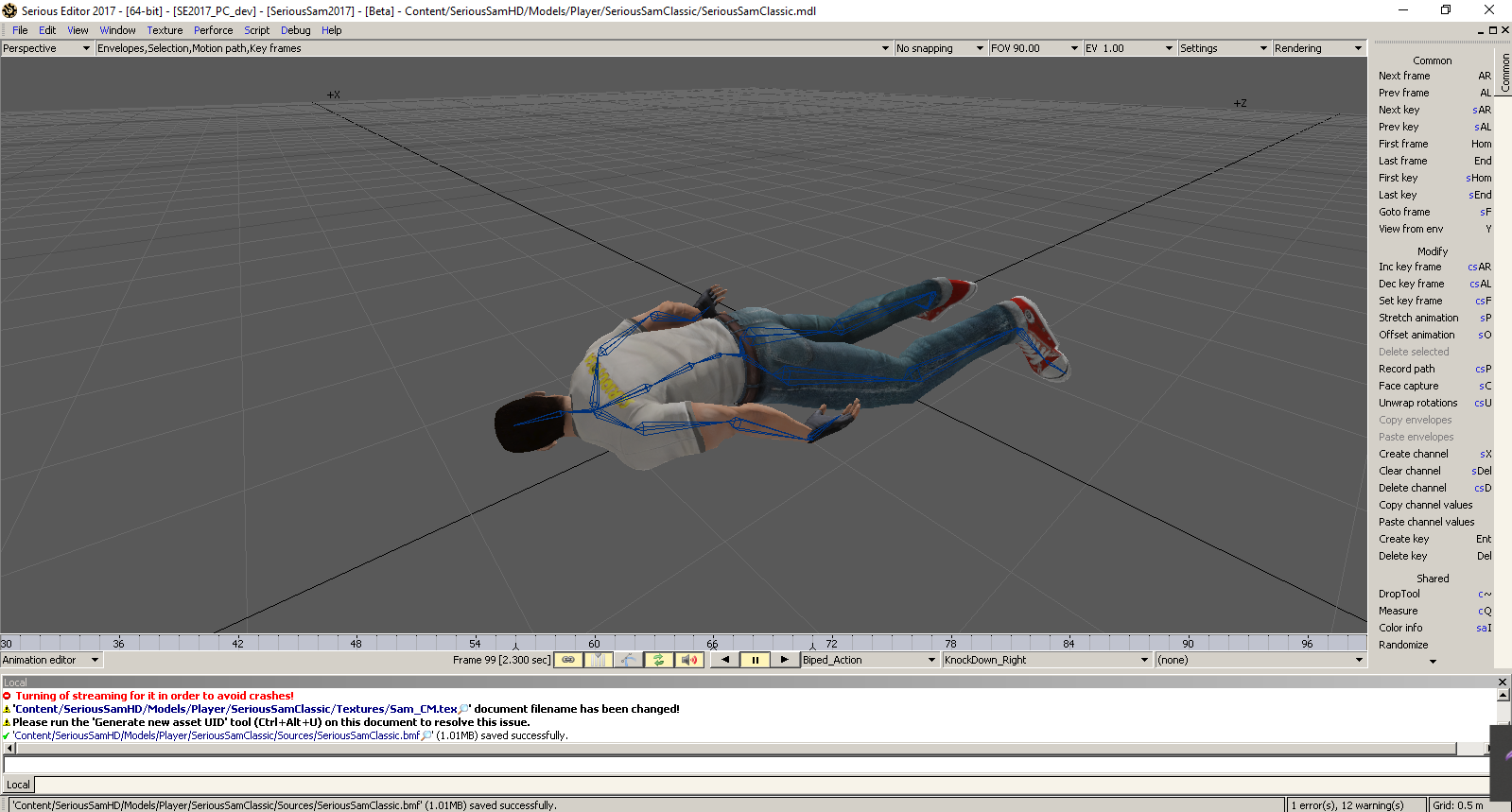
Task: Open the EV 1.00 dropdown
Action: coord(1129,48)
